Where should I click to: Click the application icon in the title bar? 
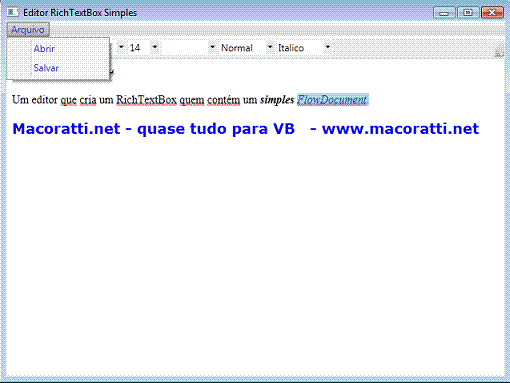[13, 13]
